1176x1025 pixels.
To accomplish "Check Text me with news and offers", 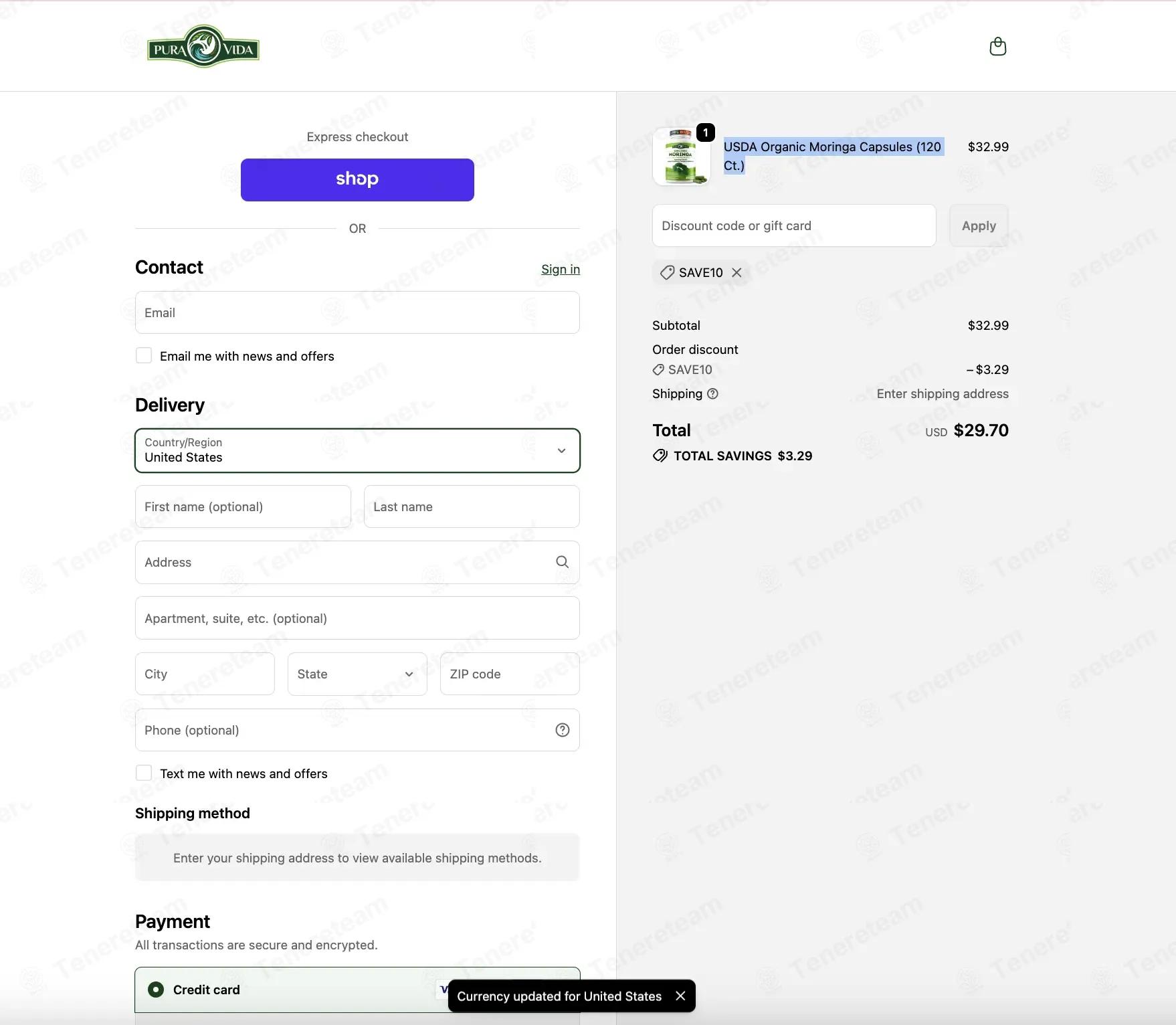I will tap(144, 773).
